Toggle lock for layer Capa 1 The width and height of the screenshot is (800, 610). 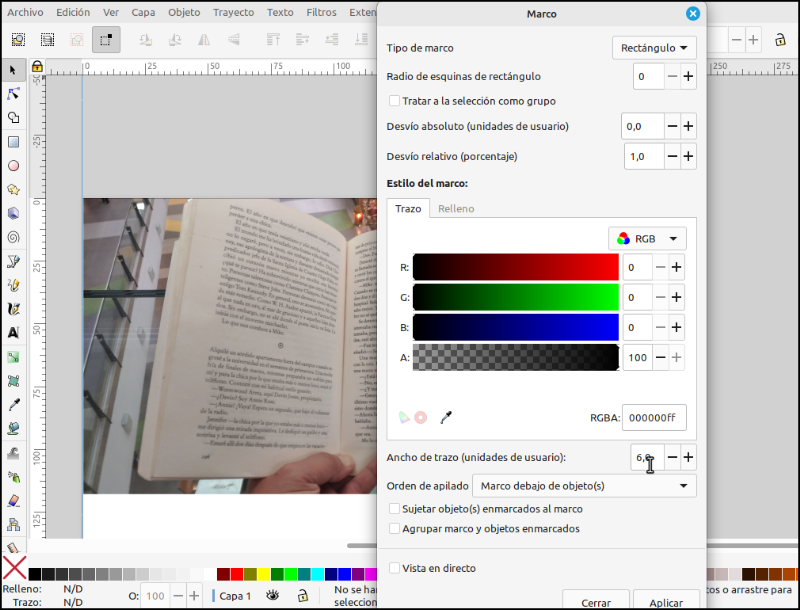(303, 595)
